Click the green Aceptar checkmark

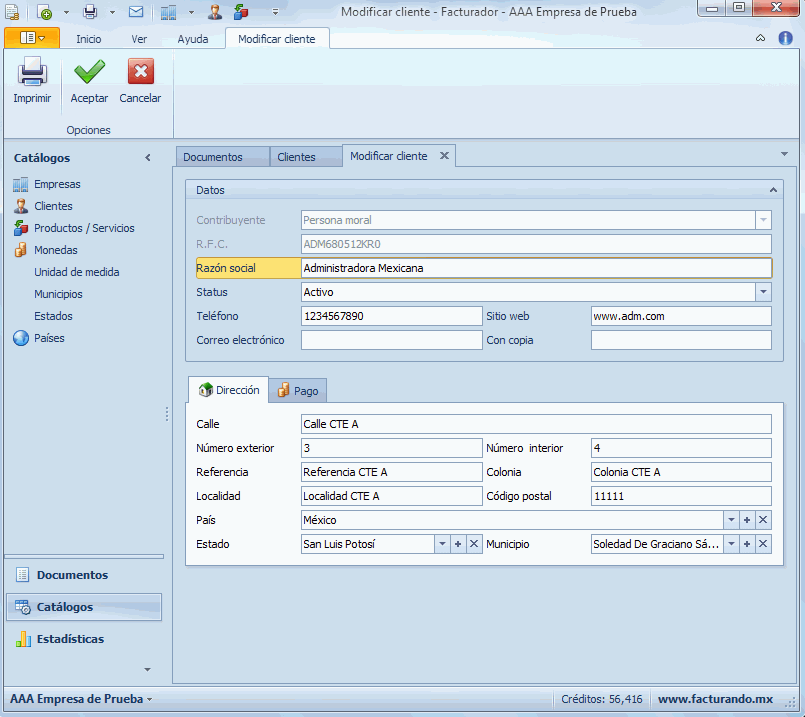coord(89,73)
